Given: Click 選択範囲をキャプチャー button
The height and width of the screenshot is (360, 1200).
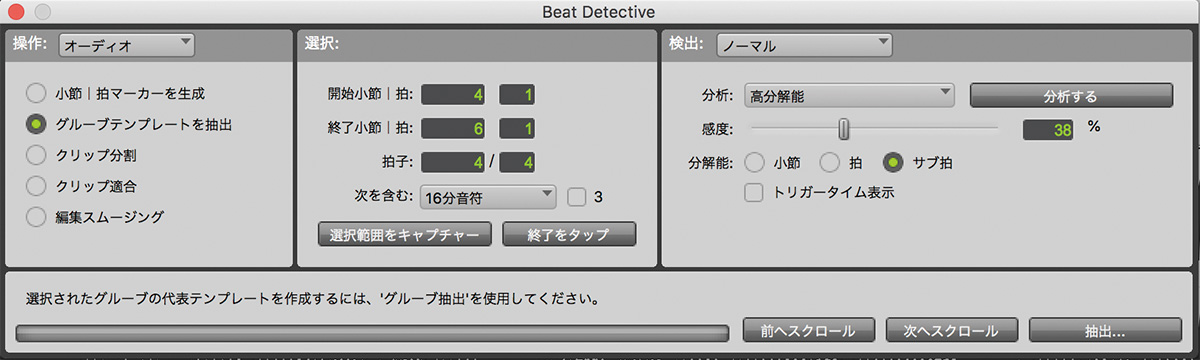Looking at the screenshot, I should pos(405,234).
